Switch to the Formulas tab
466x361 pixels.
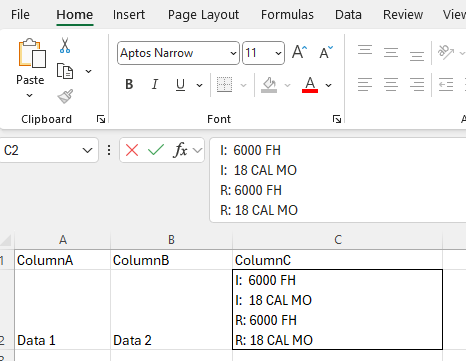(x=287, y=15)
